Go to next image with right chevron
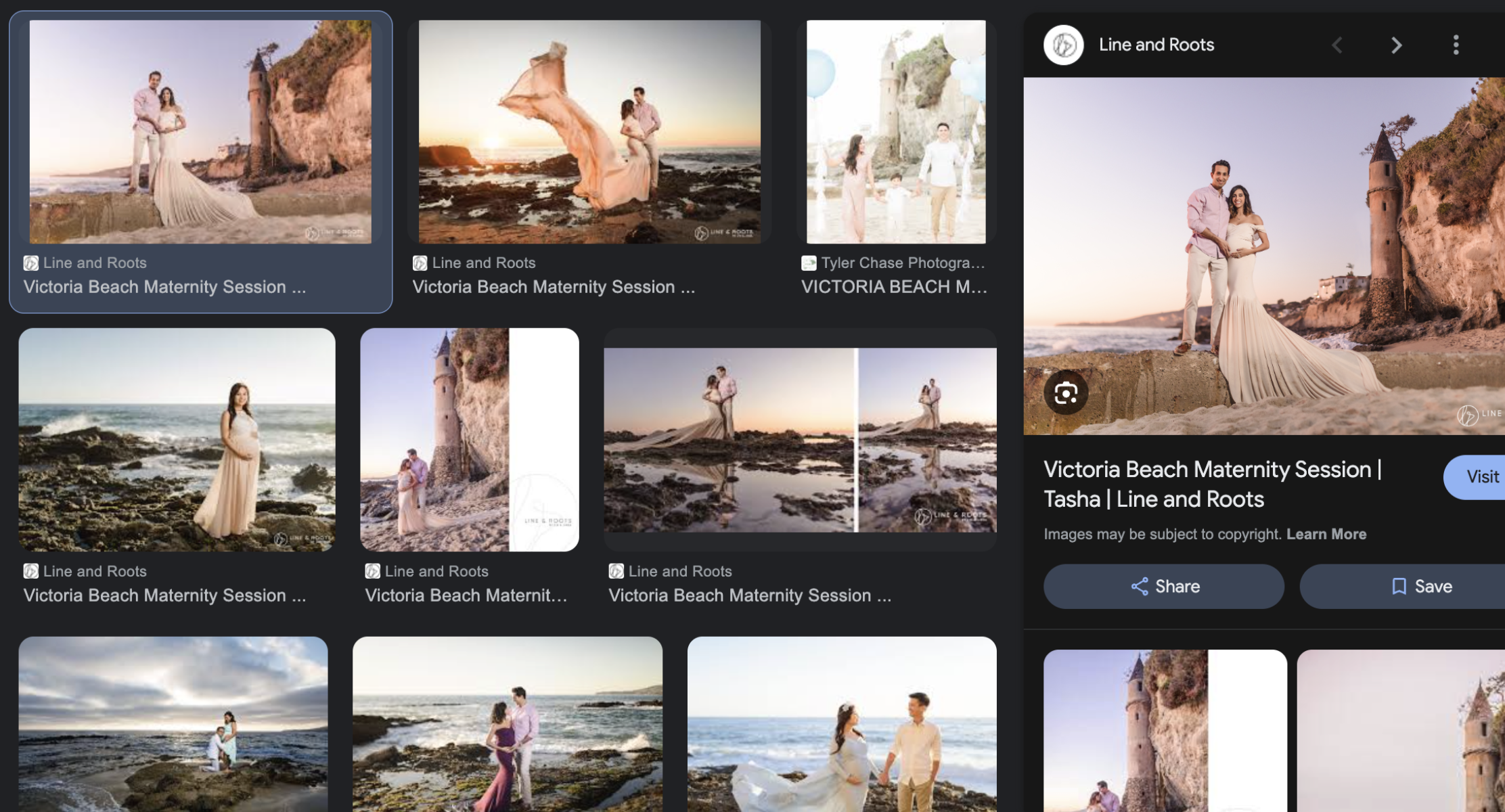This screenshot has height=812, width=1505. tap(1396, 45)
